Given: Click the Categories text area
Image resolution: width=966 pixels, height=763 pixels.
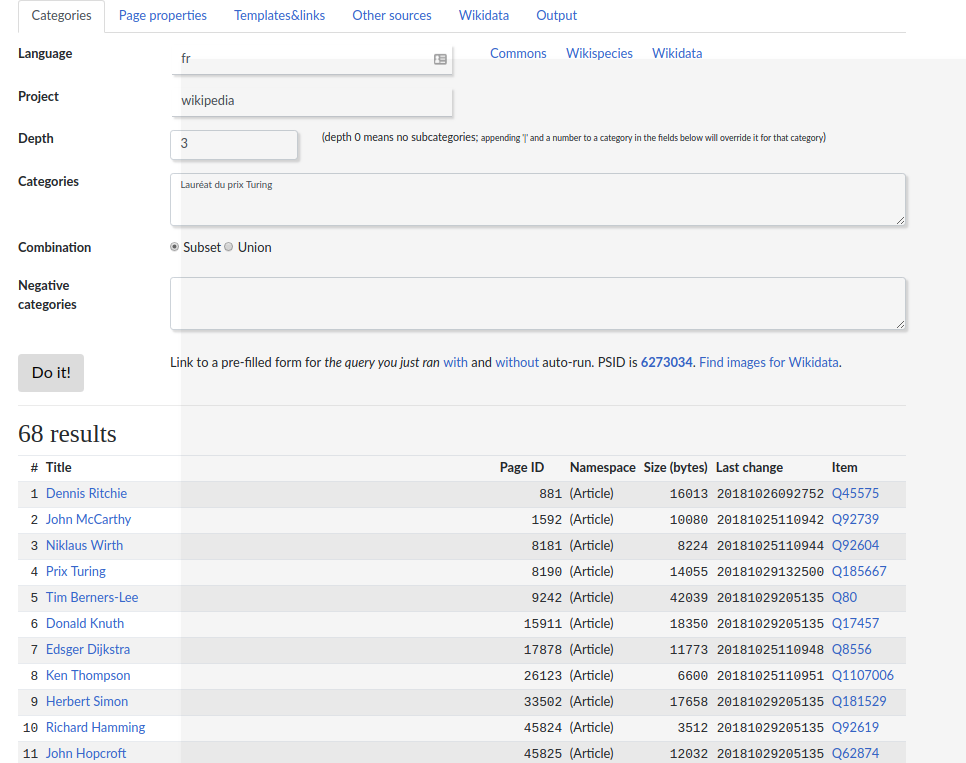Looking at the screenshot, I should [538, 199].
